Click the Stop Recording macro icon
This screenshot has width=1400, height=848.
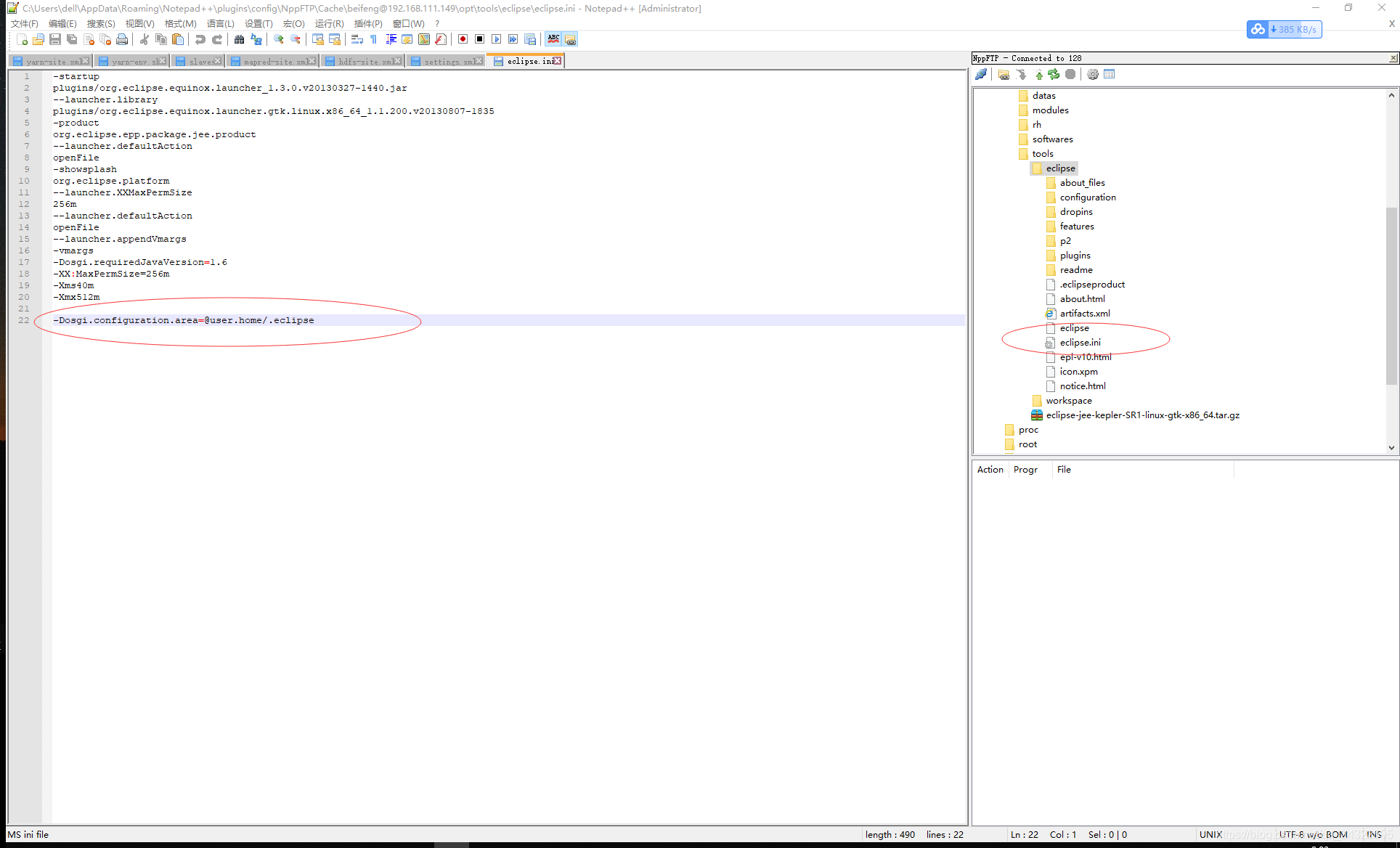tap(479, 39)
